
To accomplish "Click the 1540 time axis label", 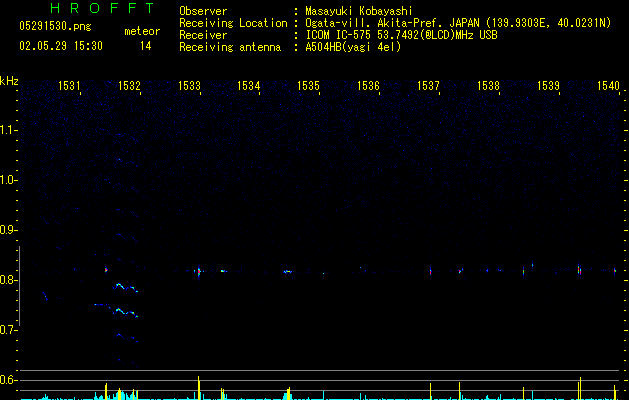I will point(608,86).
